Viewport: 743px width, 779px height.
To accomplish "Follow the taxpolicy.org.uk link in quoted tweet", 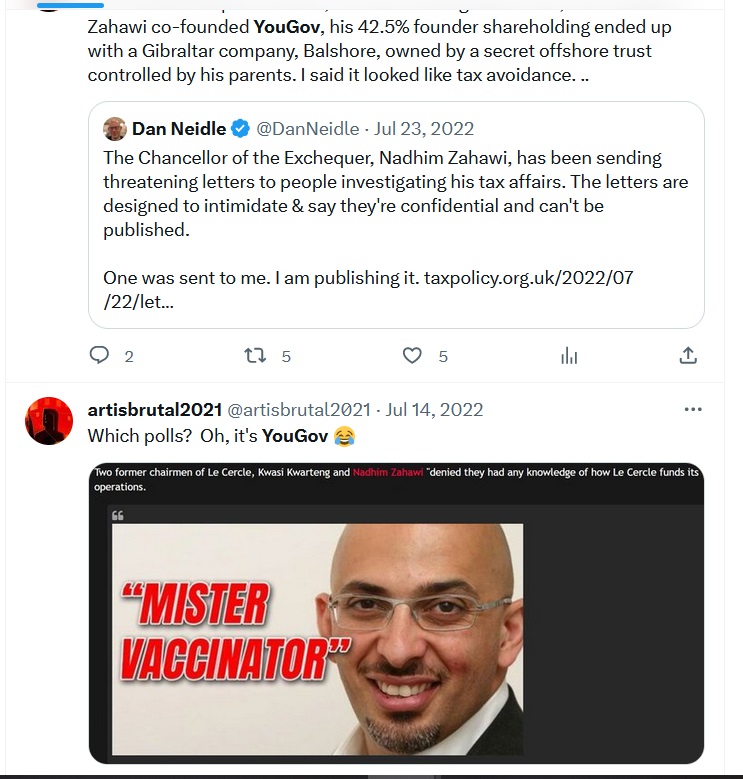I will point(368,290).
